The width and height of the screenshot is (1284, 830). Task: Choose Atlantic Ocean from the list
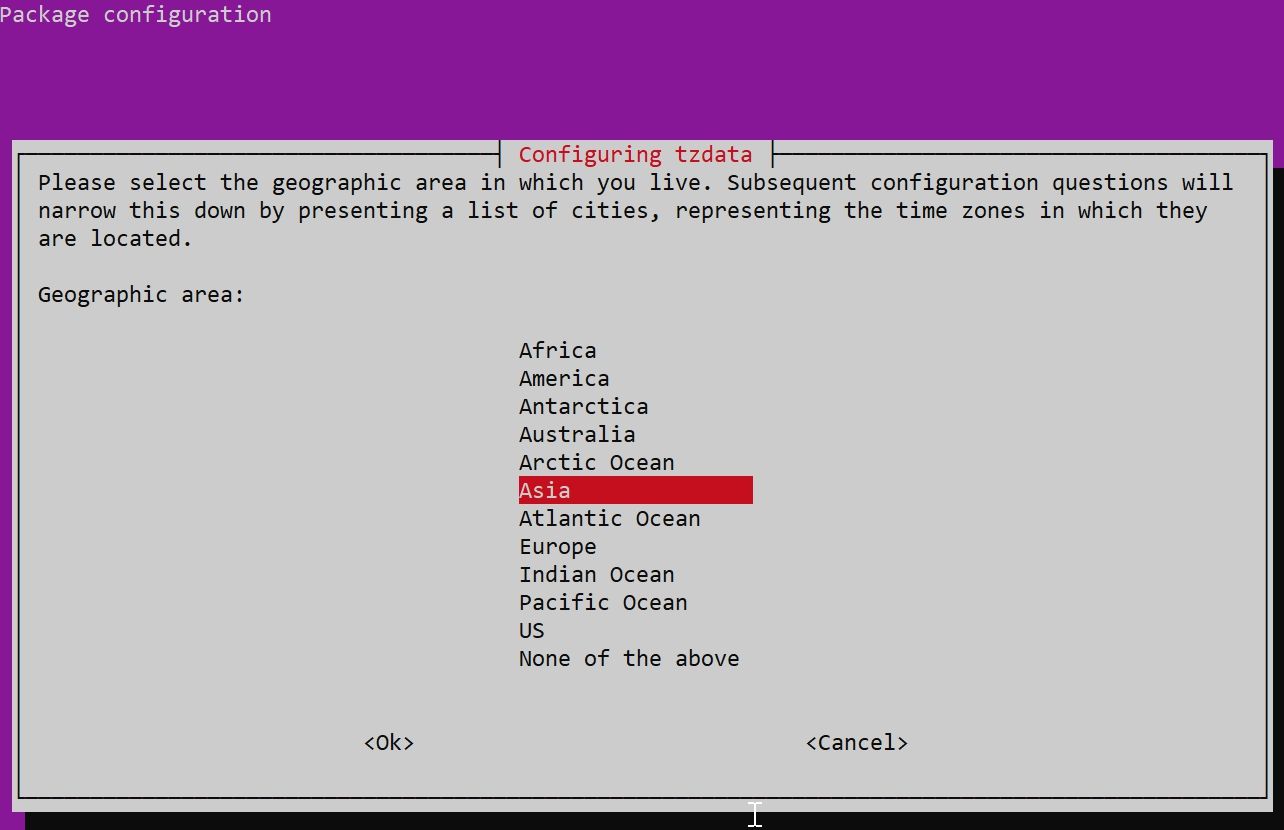[x=609, y=518]
